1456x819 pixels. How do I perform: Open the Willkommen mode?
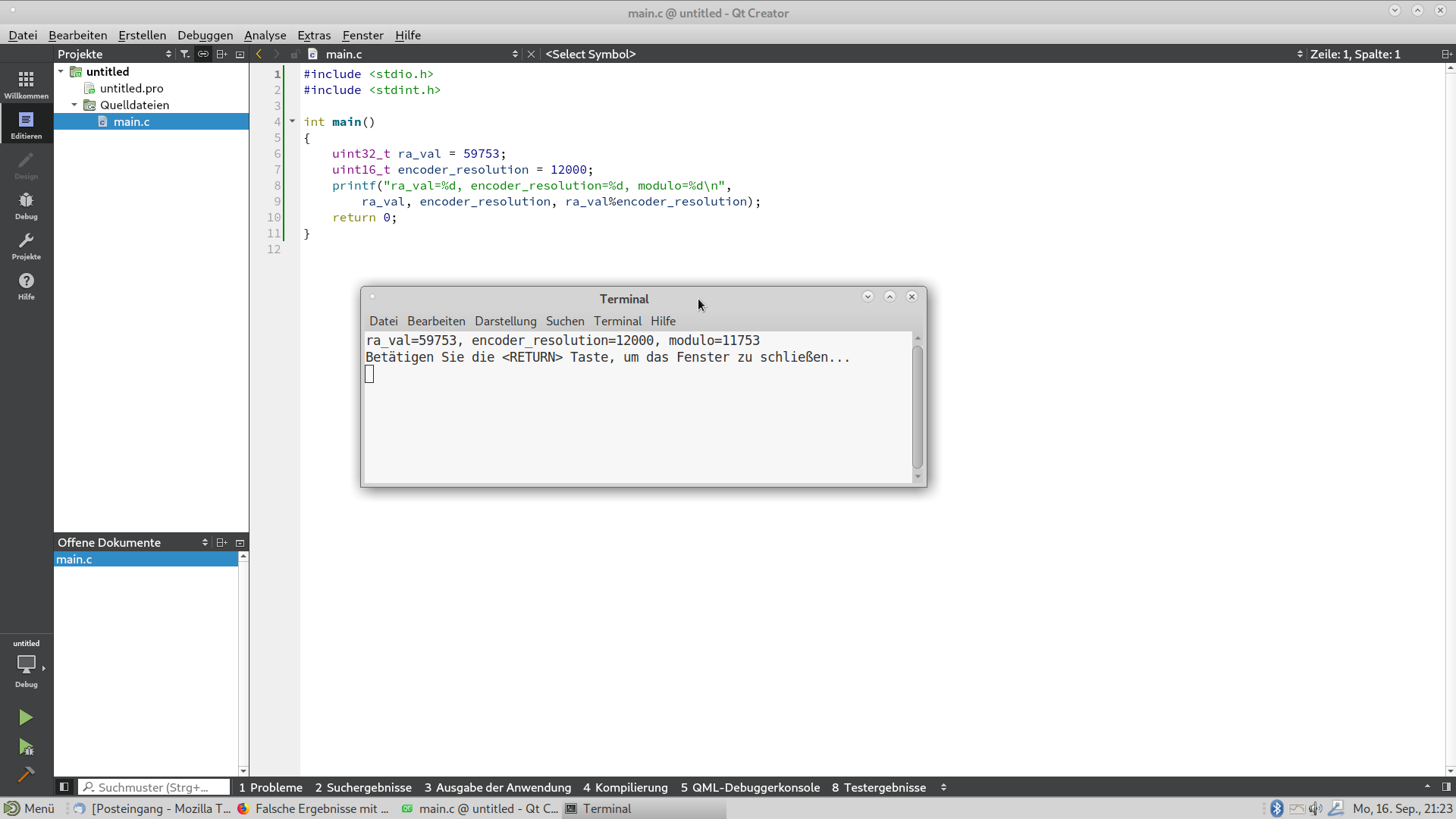click(27, 84)
